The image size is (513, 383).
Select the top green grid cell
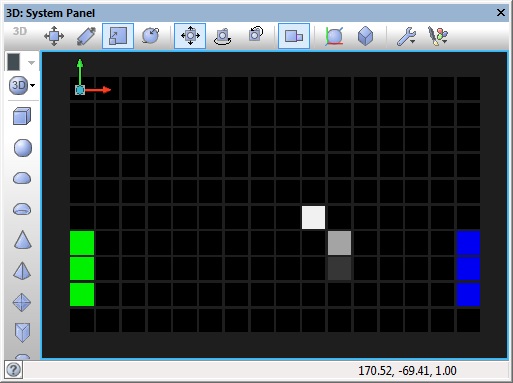click(82, 243)
